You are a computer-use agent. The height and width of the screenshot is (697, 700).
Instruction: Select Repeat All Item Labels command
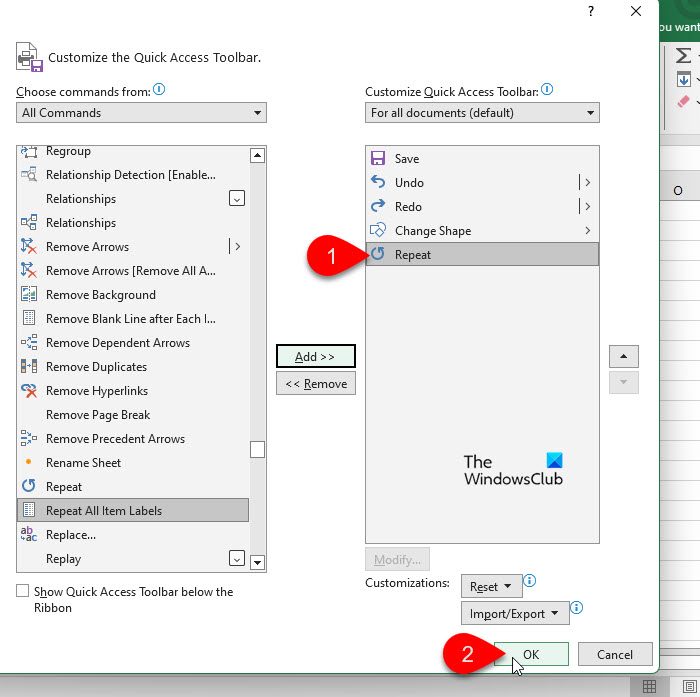click(x=104, y=511)
